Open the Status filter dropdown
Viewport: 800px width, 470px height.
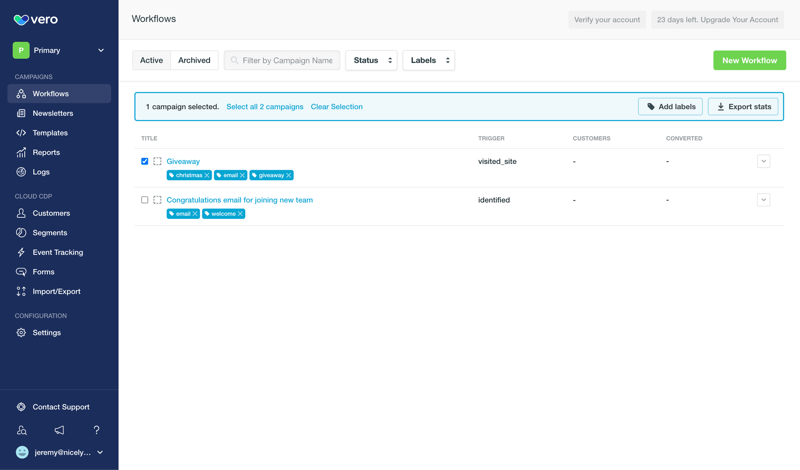tap(371, 60)
